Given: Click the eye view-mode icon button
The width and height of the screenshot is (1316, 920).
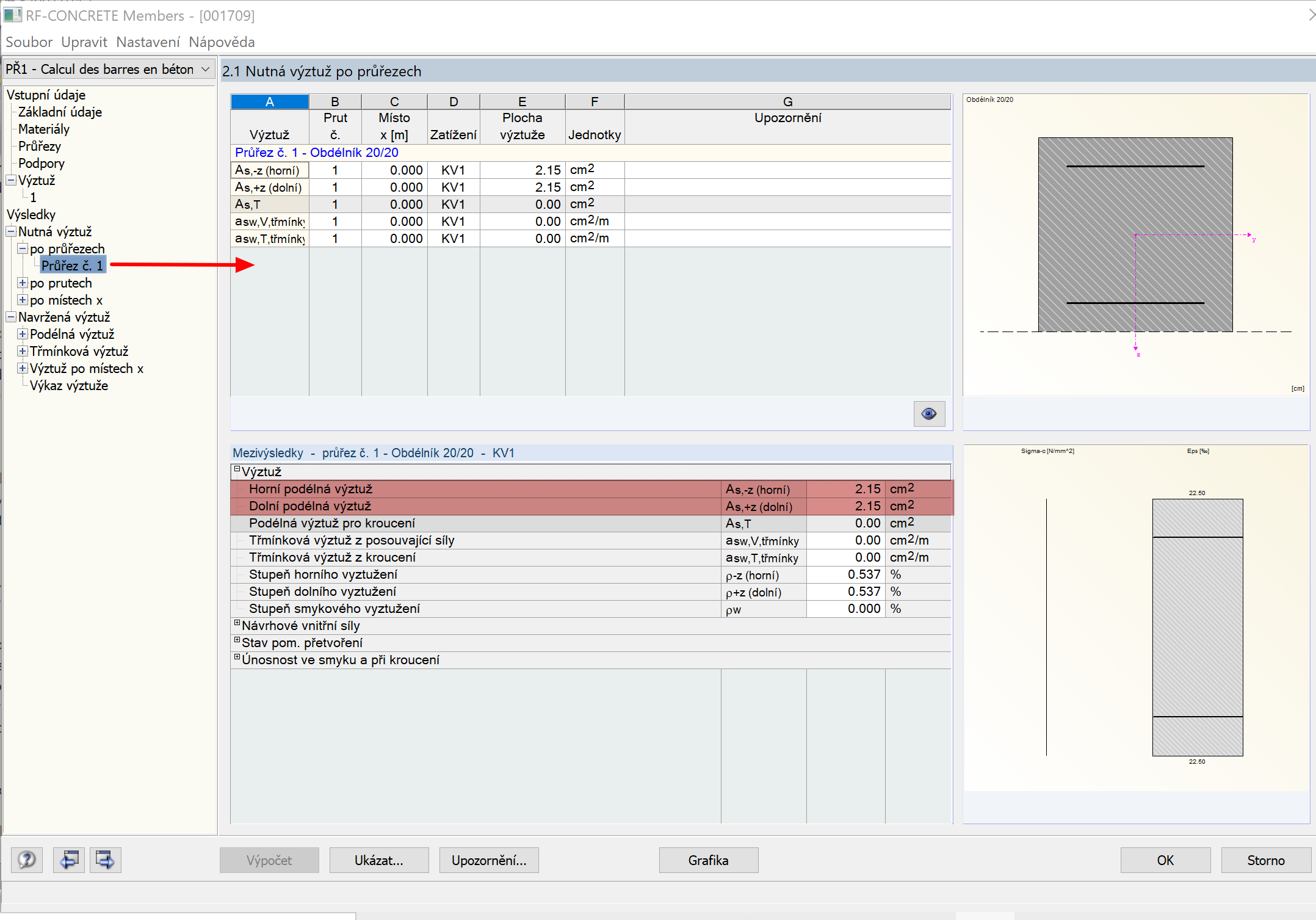Looking at the screenshot, I should pos(928,414).
